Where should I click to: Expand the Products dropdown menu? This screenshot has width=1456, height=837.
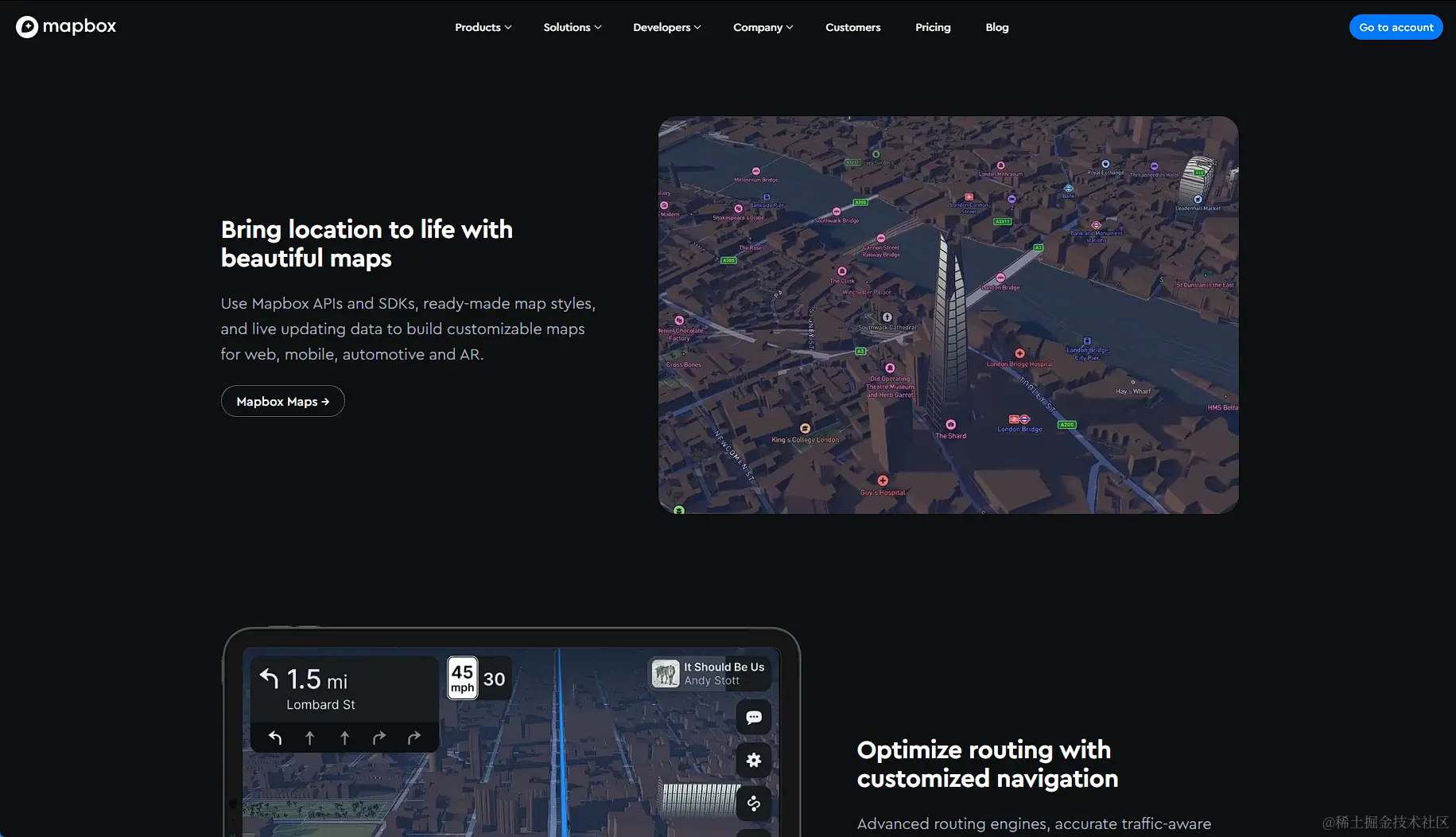pos(483,27)
